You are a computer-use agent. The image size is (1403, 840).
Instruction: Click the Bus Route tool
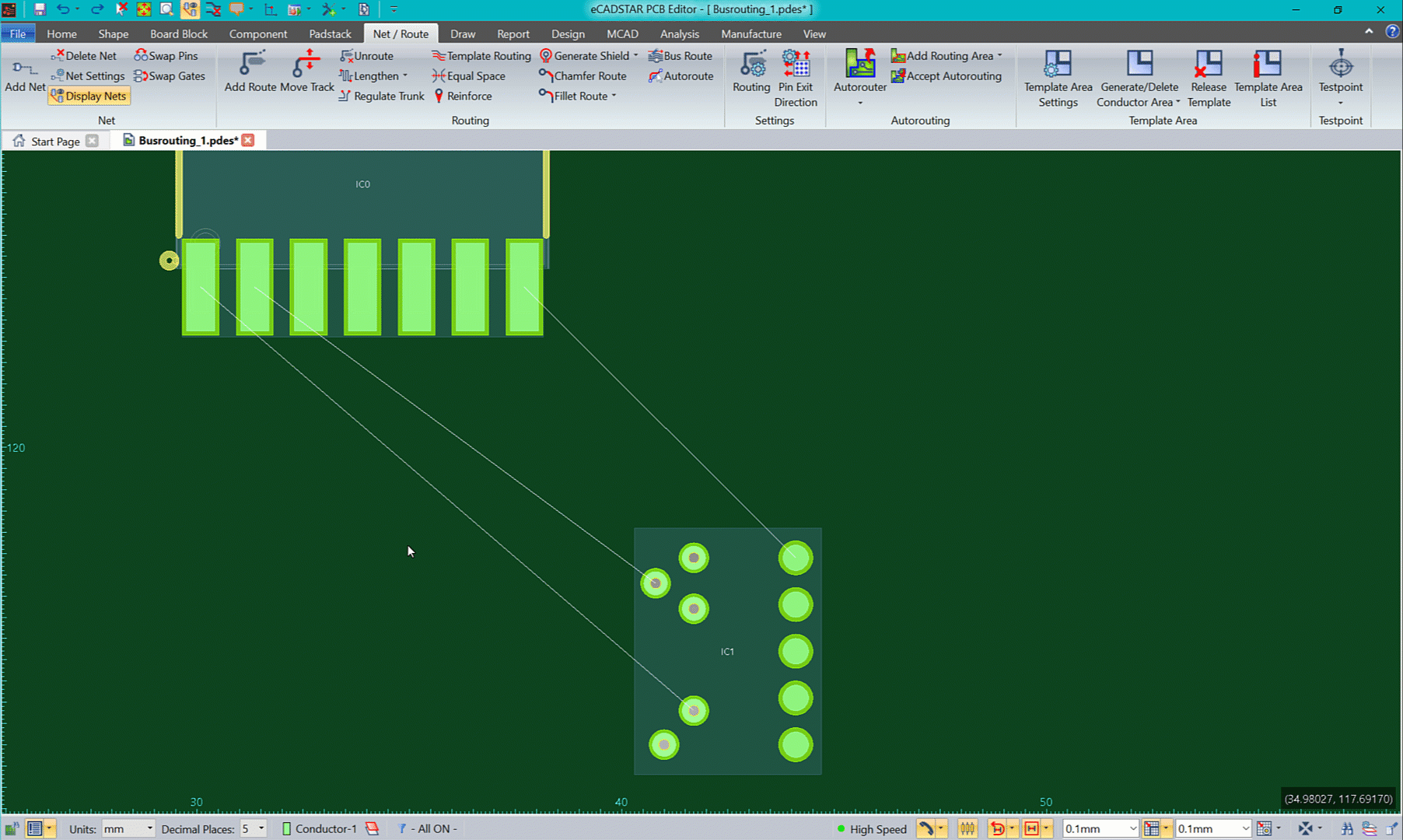[681, 56]
